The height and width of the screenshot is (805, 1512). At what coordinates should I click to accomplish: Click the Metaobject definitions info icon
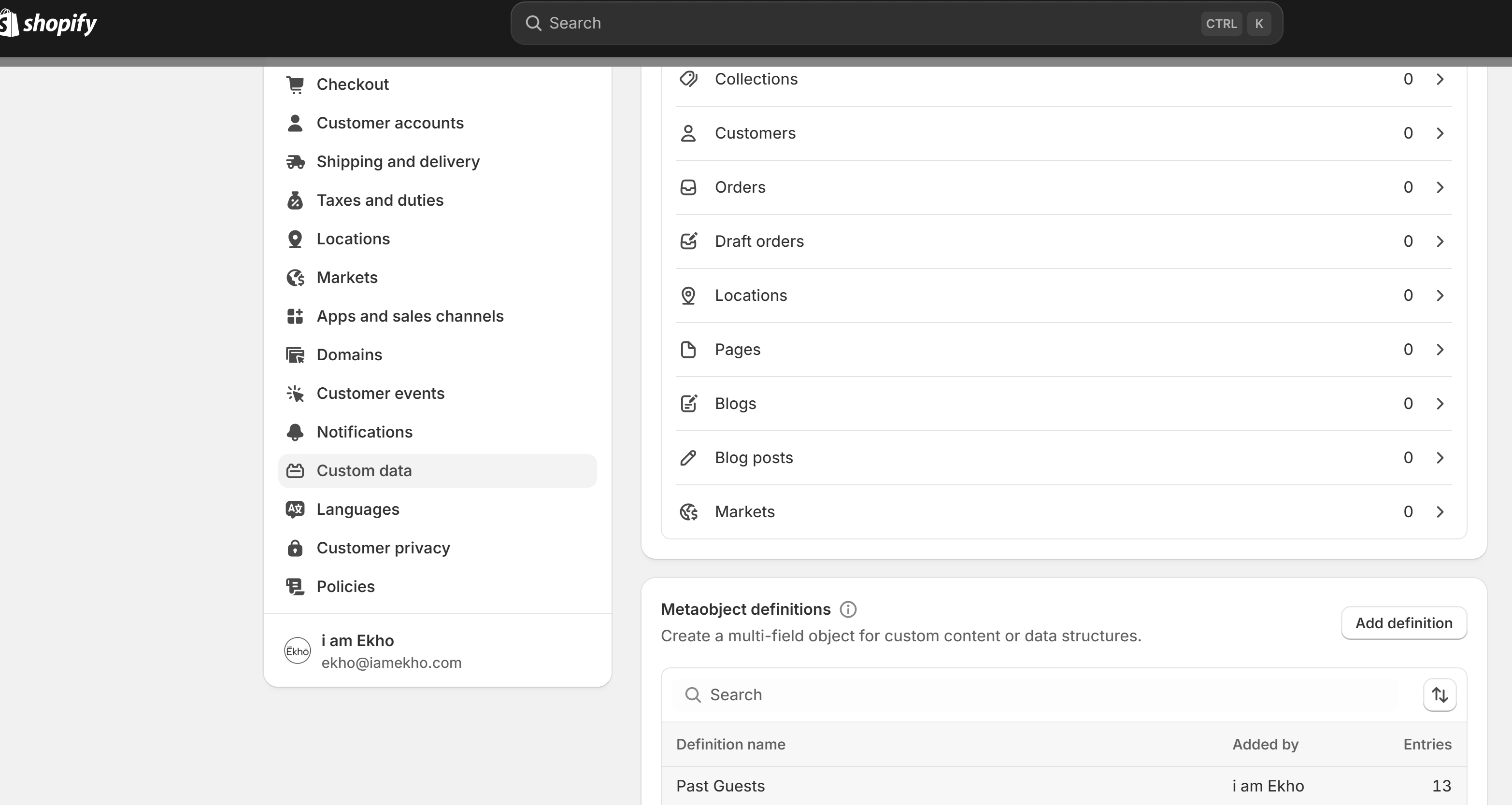point(848,609)
